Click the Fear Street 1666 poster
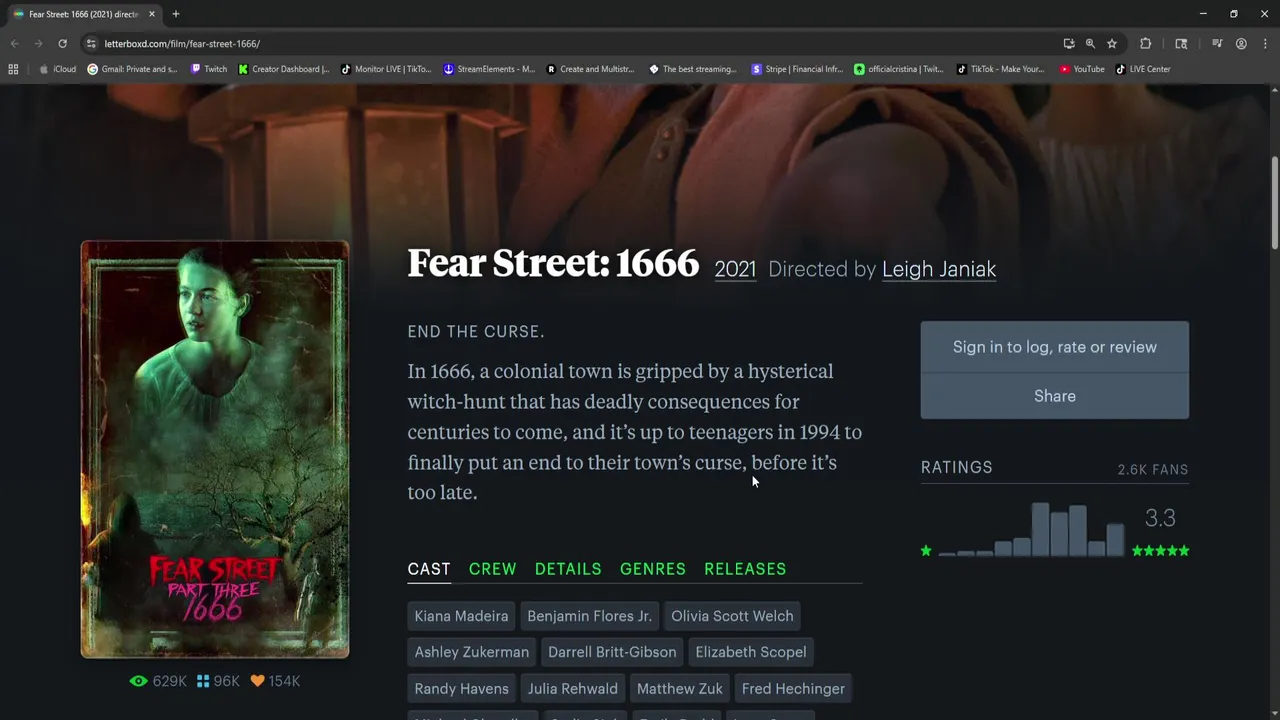 click(x=215, y=449)
